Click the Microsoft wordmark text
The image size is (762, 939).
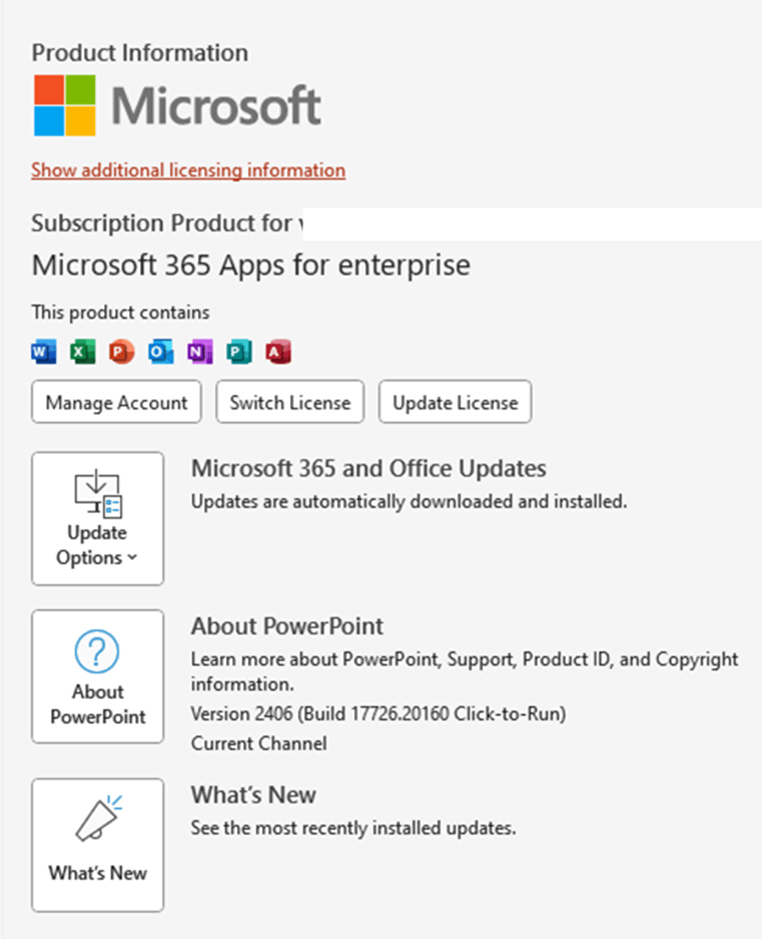216,106
